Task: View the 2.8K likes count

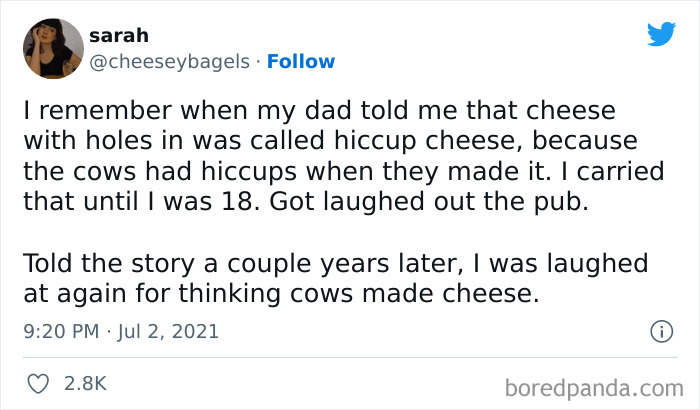Action: pyautogui.click(x=86, y=383)
